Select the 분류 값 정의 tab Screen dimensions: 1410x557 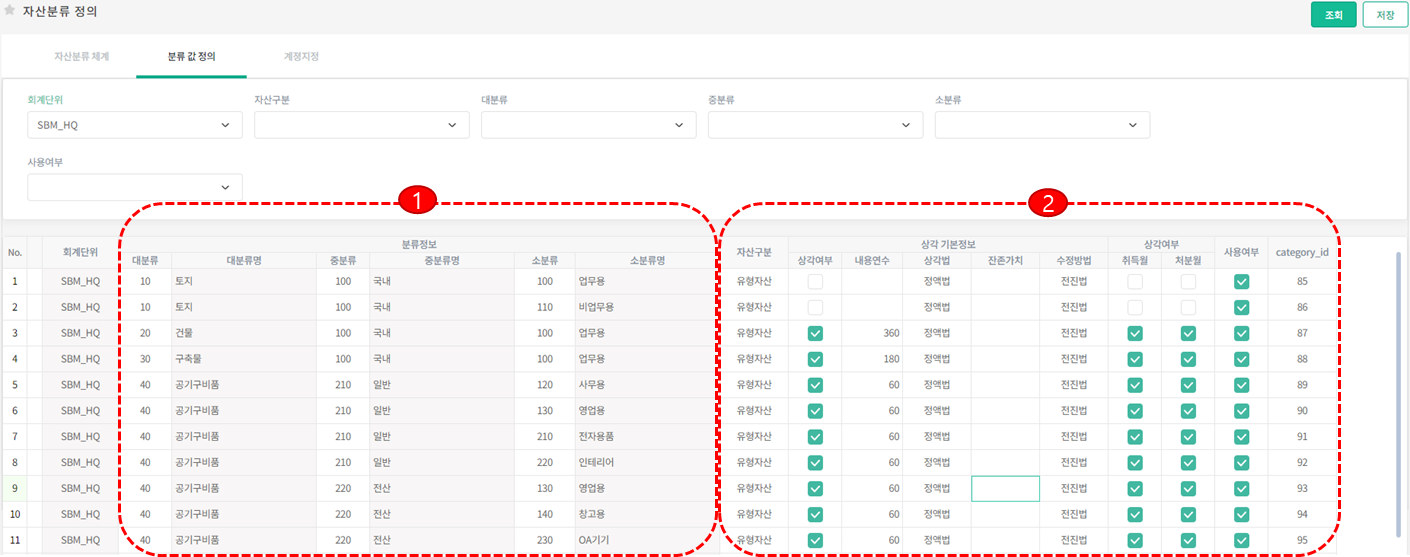point(192,57)
